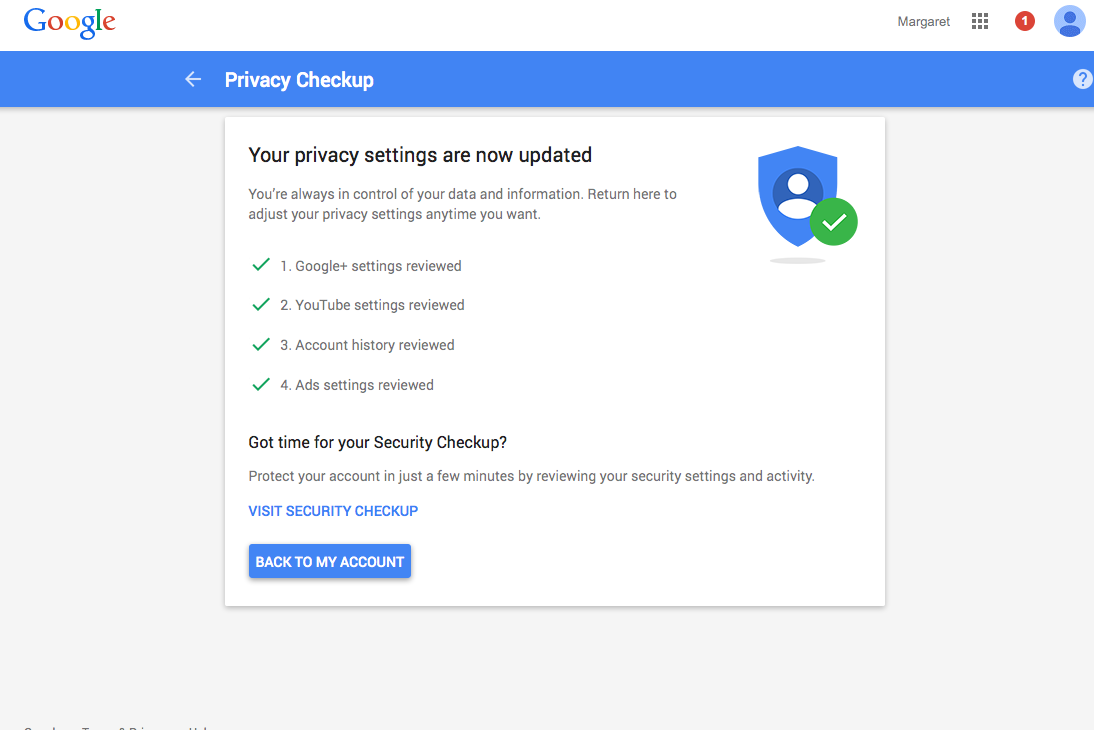Image resolution: width=1094 pixels, height=730 pixels.
Task: Click the checkmark beside Account history reviewed
Action: pos(261,345)
